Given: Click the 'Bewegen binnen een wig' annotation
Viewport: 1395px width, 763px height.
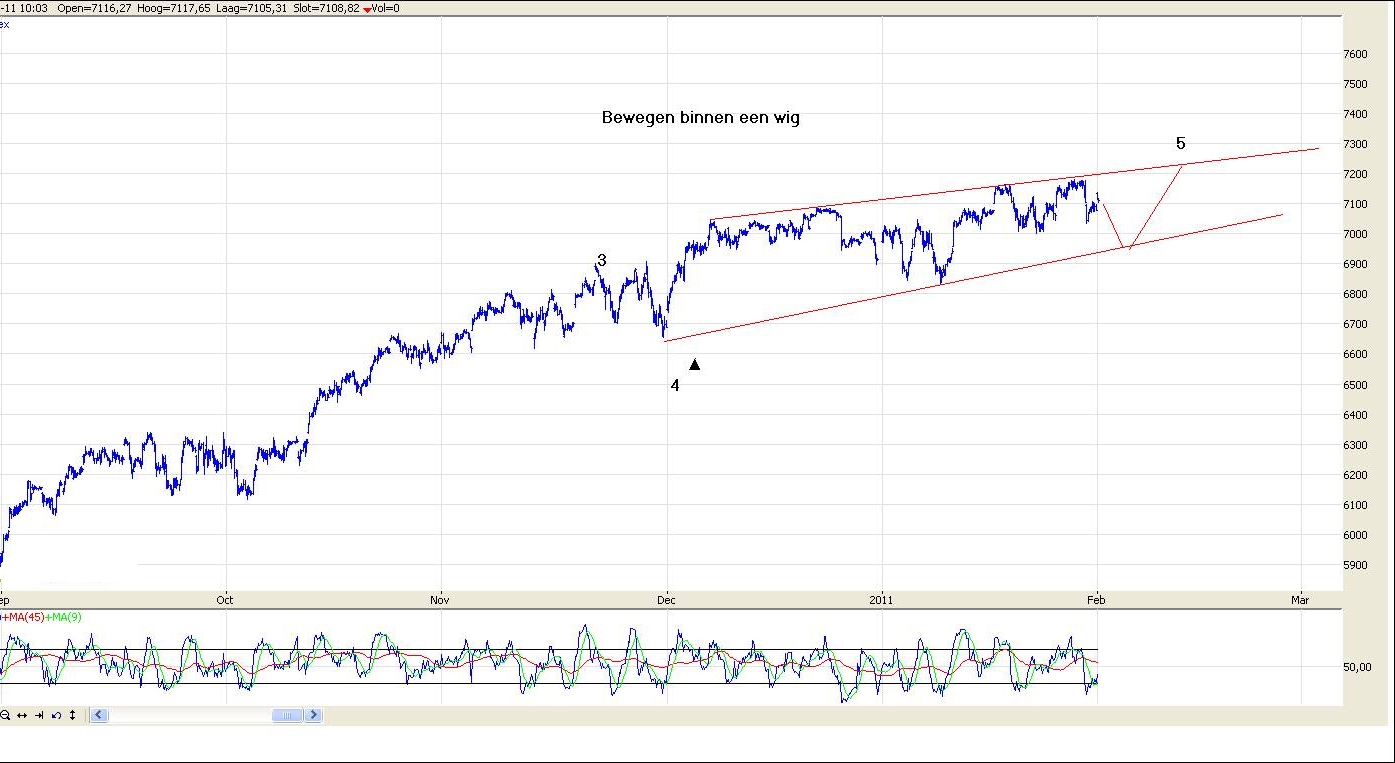Looking at the screenshot, I should coord(700,118).
